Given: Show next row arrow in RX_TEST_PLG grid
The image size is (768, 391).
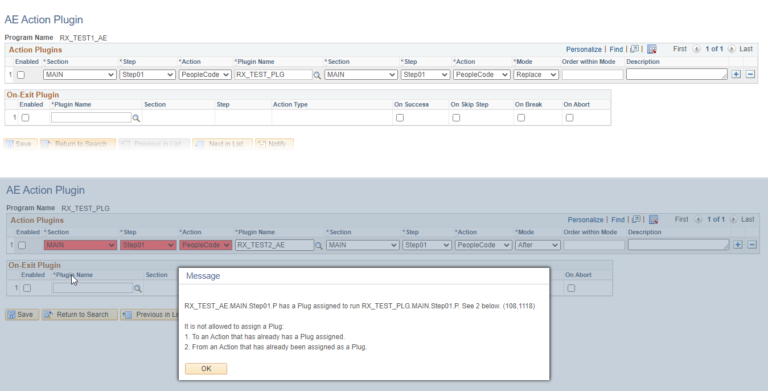Looking at the screenshot, I should (x=733, y=220).
